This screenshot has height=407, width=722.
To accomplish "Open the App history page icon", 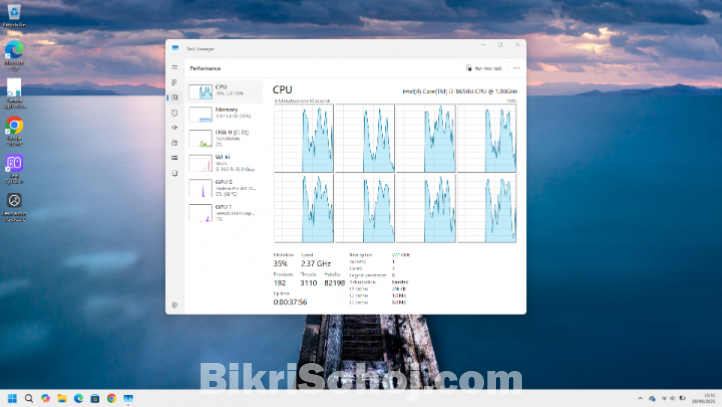I will (174, 113).
